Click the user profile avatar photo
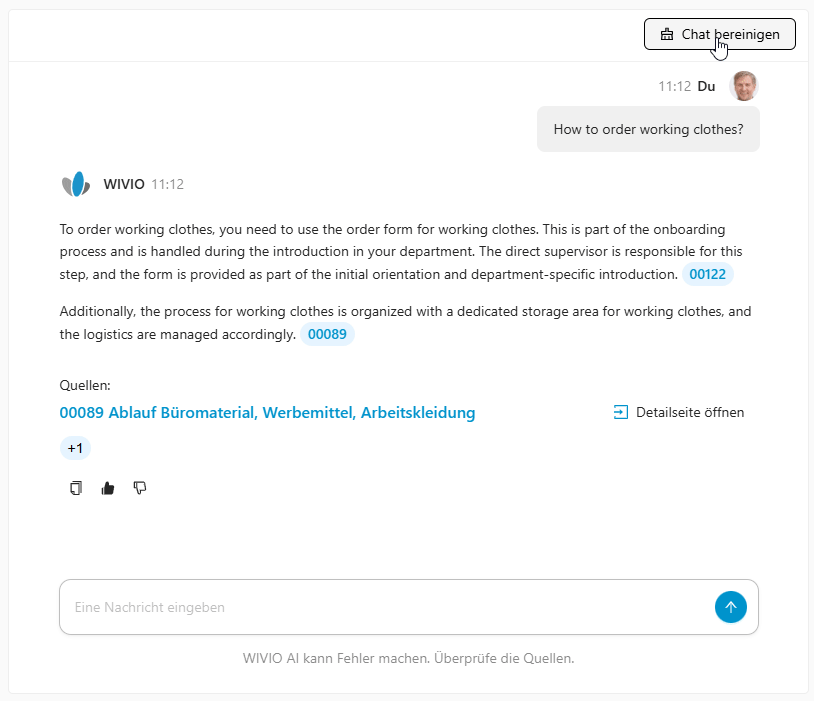This screenshot has height=701, width=814. point(743,86)
